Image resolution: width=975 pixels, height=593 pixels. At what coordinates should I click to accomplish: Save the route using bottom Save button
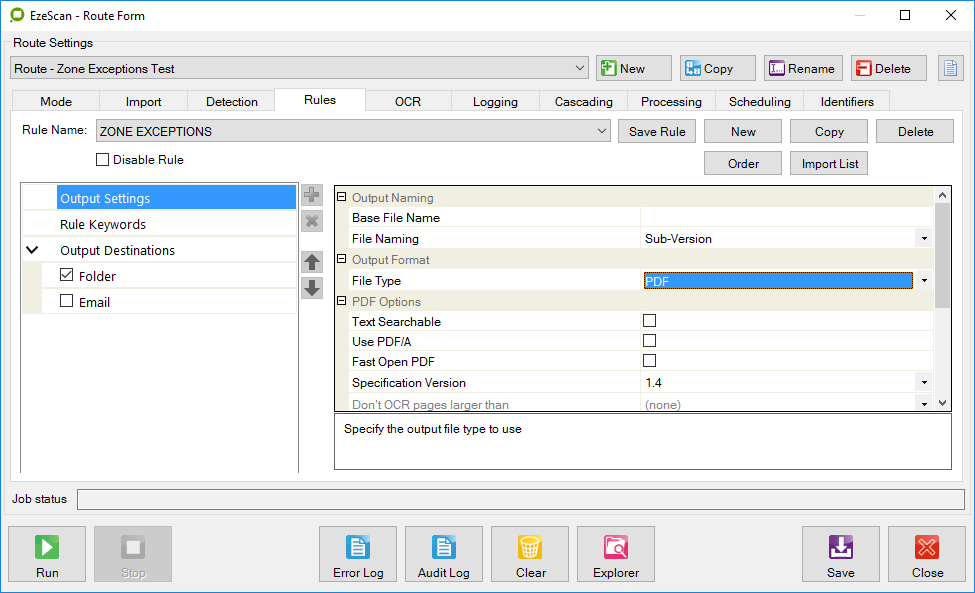pyautogui.click(x=840, y=554)
